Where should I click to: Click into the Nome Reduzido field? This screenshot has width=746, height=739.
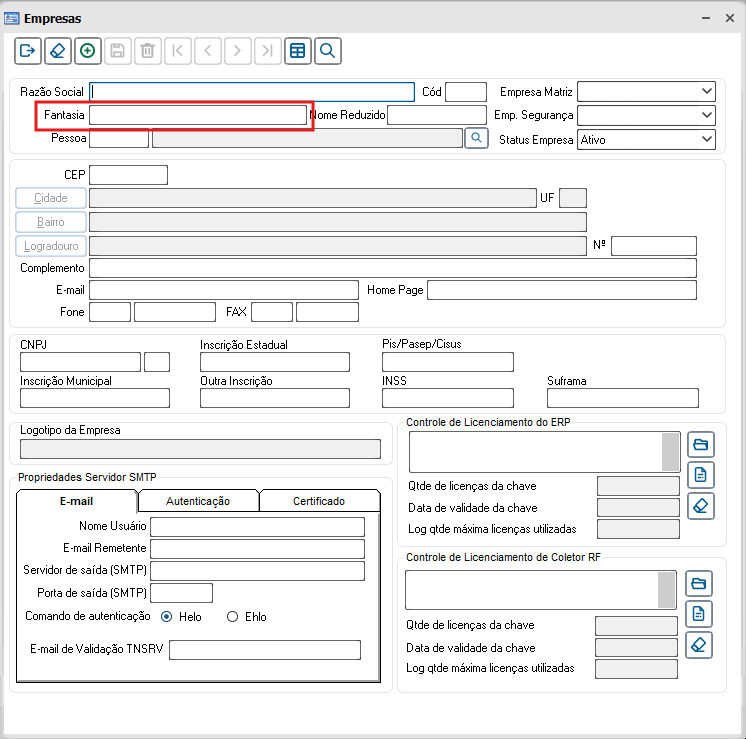pos(437,115)
